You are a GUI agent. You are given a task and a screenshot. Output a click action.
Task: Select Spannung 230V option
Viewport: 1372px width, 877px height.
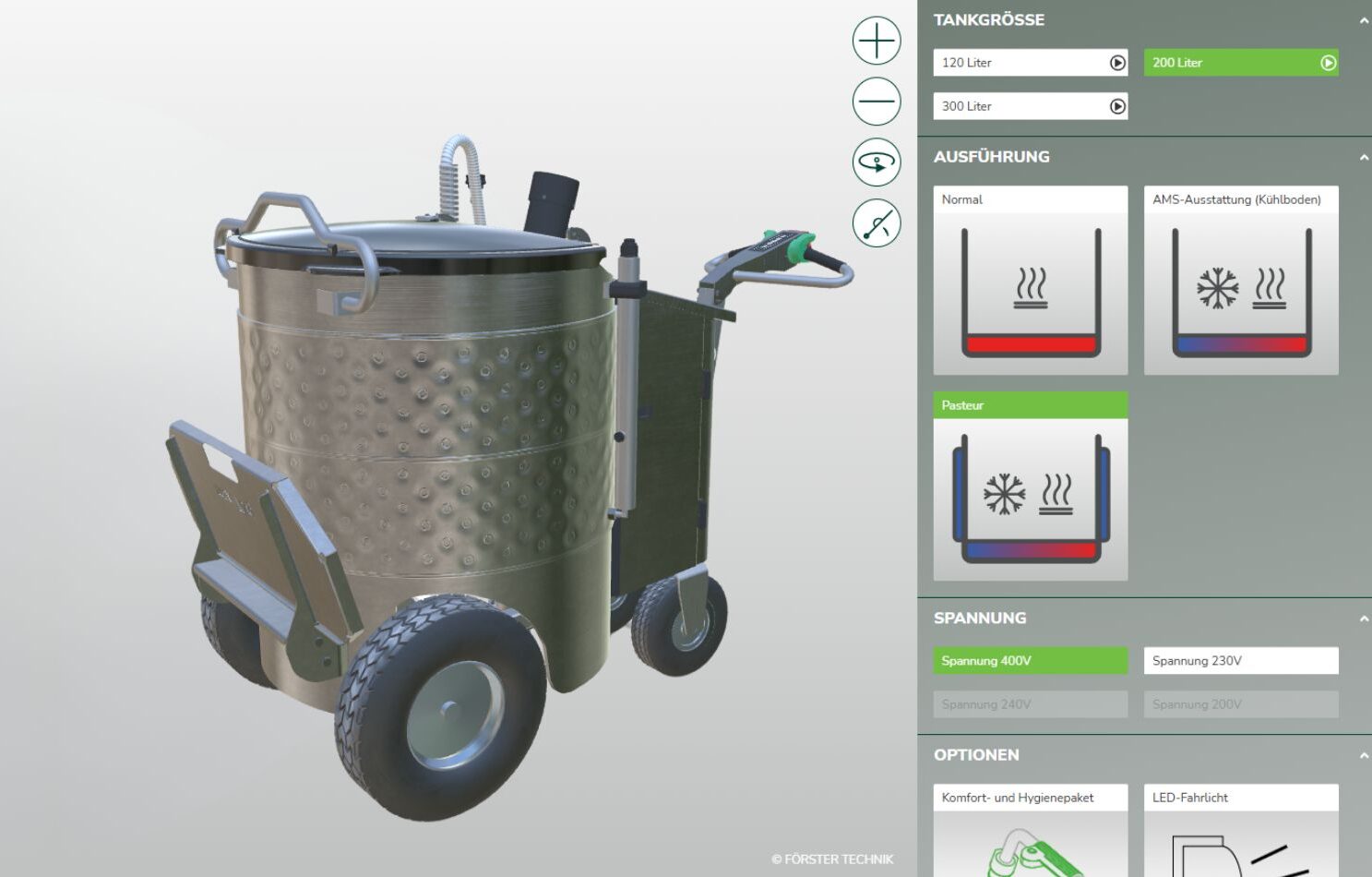pos(1240,661)
